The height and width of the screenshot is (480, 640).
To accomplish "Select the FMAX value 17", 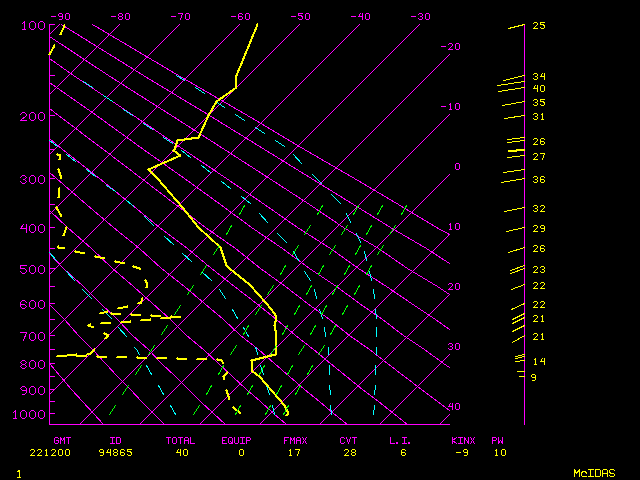I will point(293,452).
